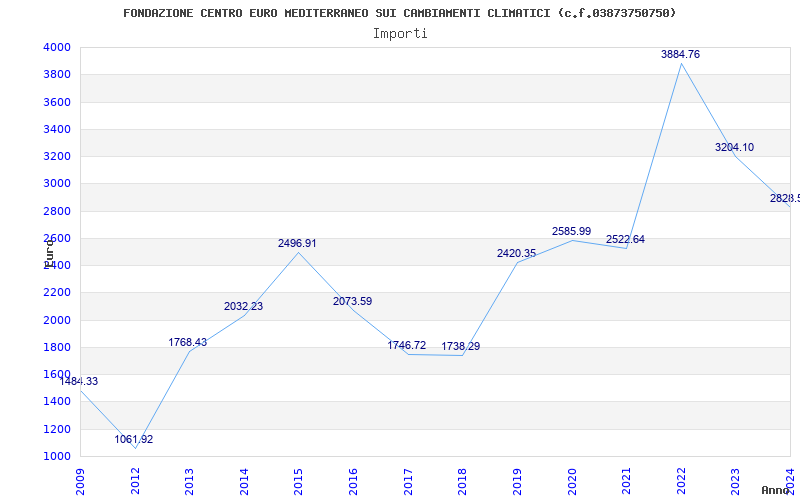Click the x-axis year 2018
The width and height of the screenshot is (800, 500).
(462, 481)
